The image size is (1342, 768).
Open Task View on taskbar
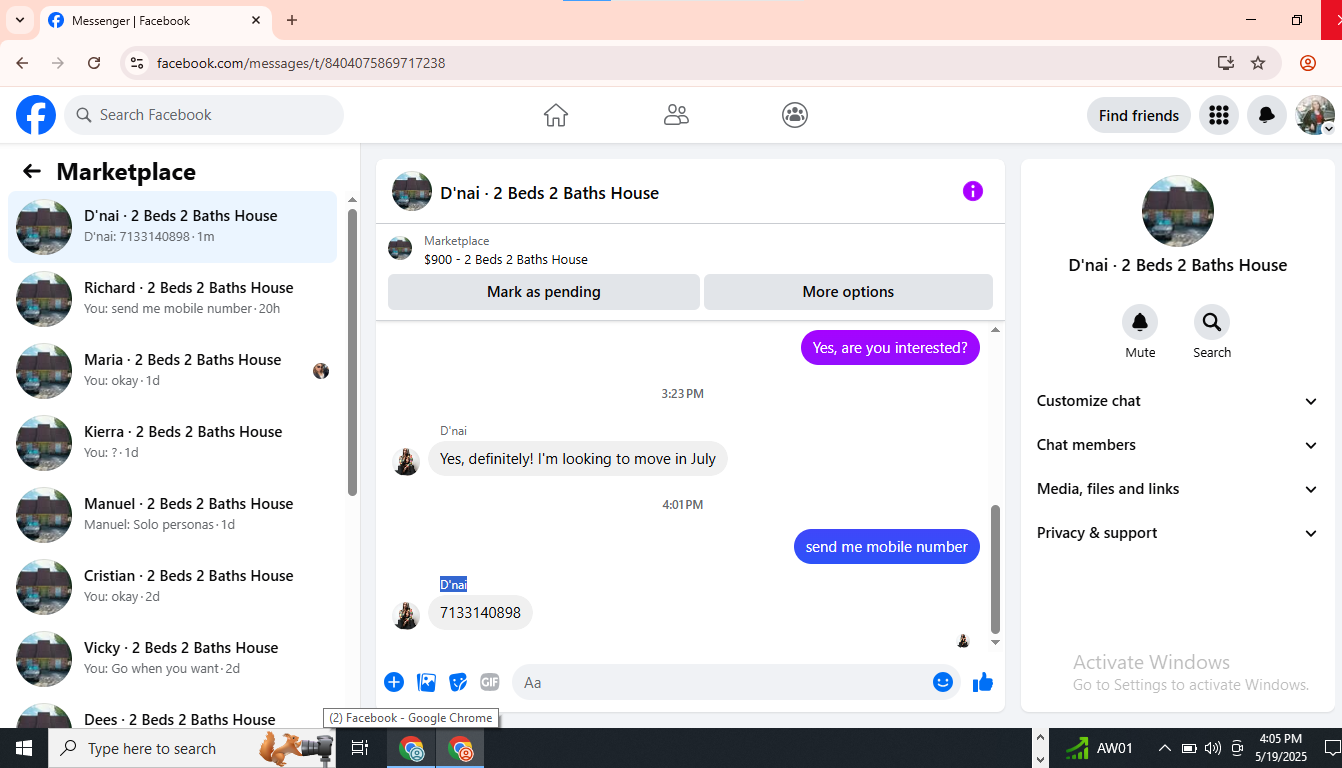click(x=360, y=748)
